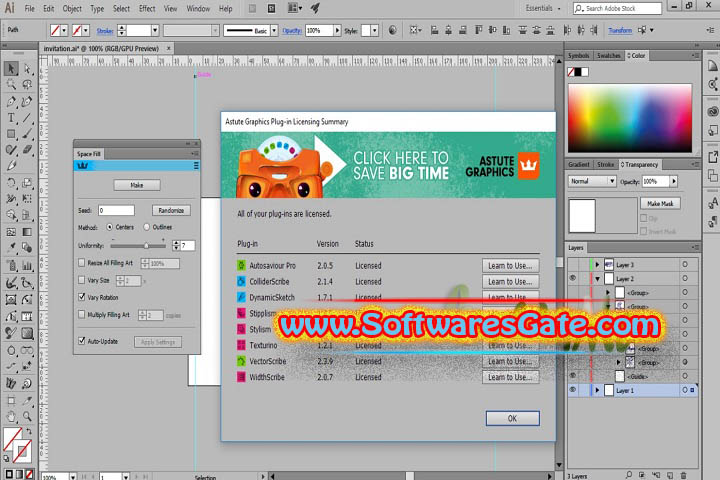Click OK in the licensing dialog
The image size is (720, 480).
[x=512, y=418]
